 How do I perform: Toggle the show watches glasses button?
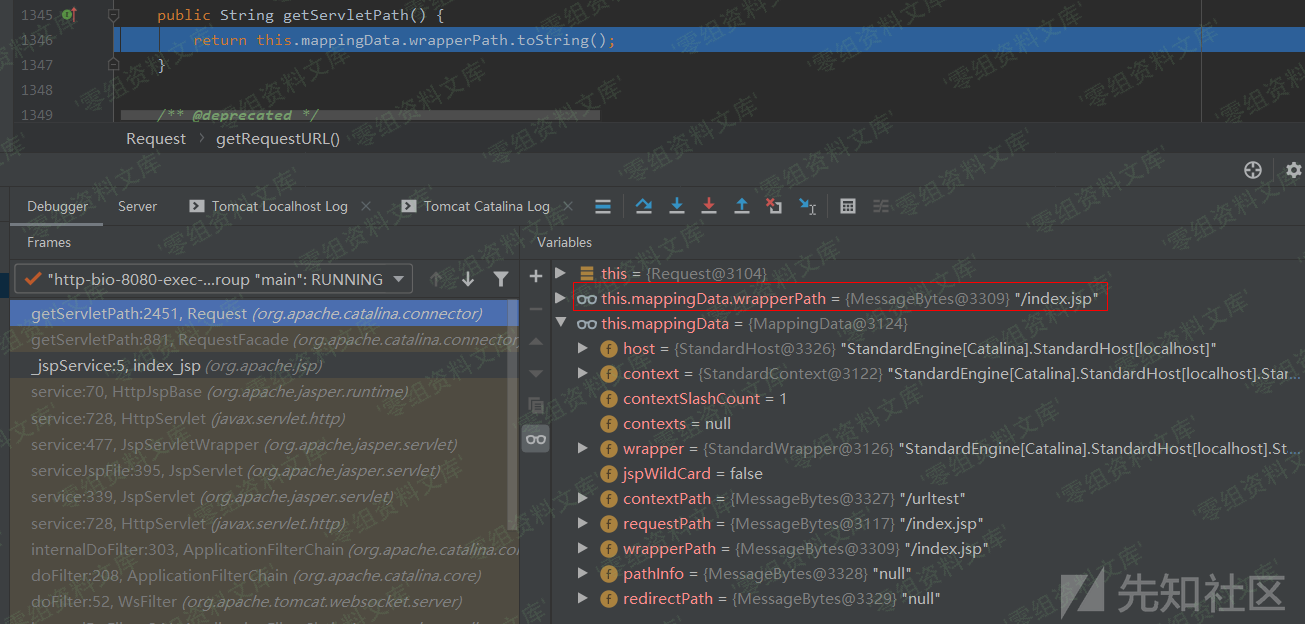coord(536,438)
